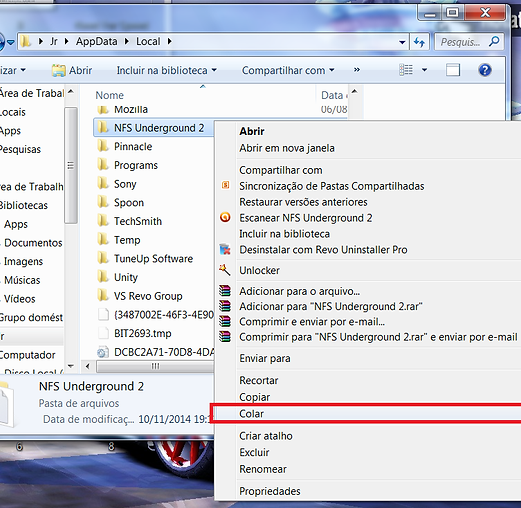Image resolution: width=521 pixels, height=508 pixels.
Task: Select Músicas in the navigation pane
Action: pyautogui.click(x=22, y=280)
